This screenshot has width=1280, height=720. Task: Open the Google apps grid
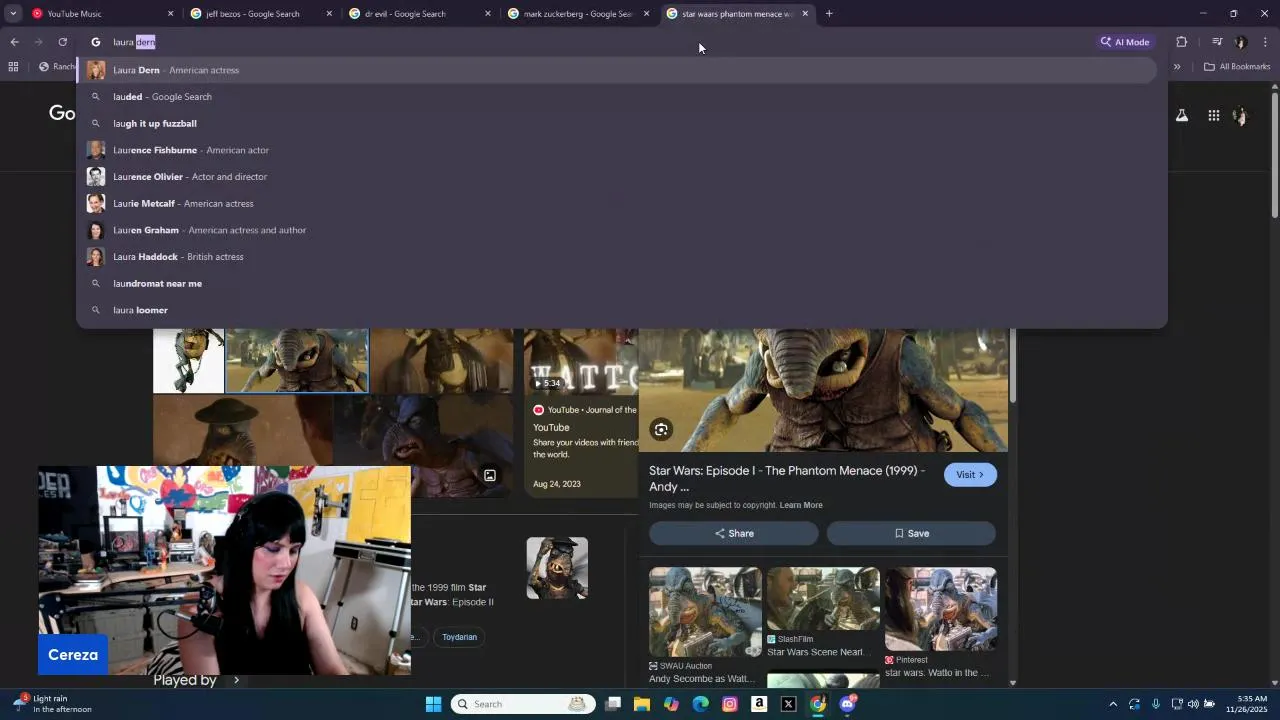click(x=1213, y=115)
